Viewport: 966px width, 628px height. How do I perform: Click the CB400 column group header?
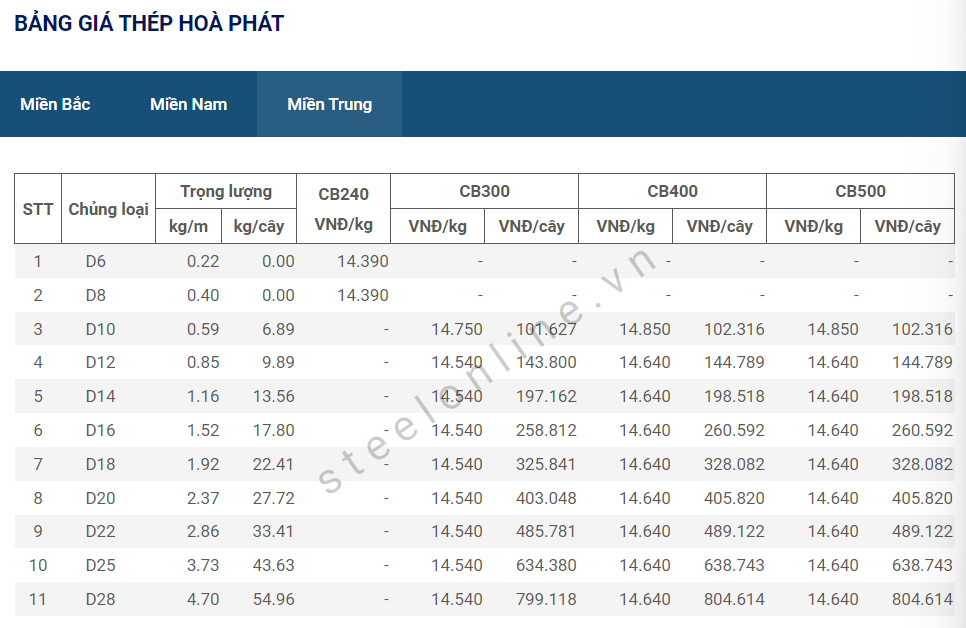(672, 191)
